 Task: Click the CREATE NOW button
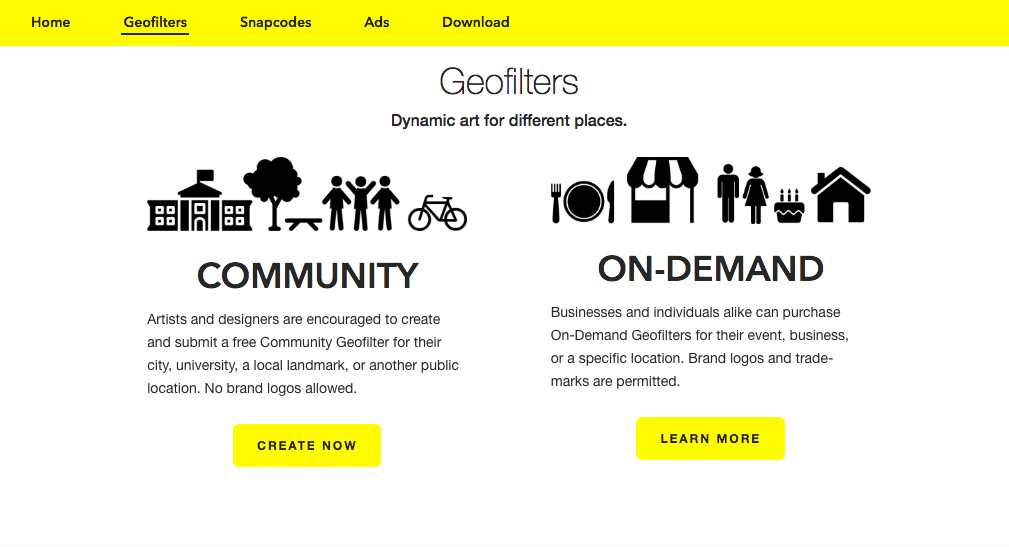307,445
